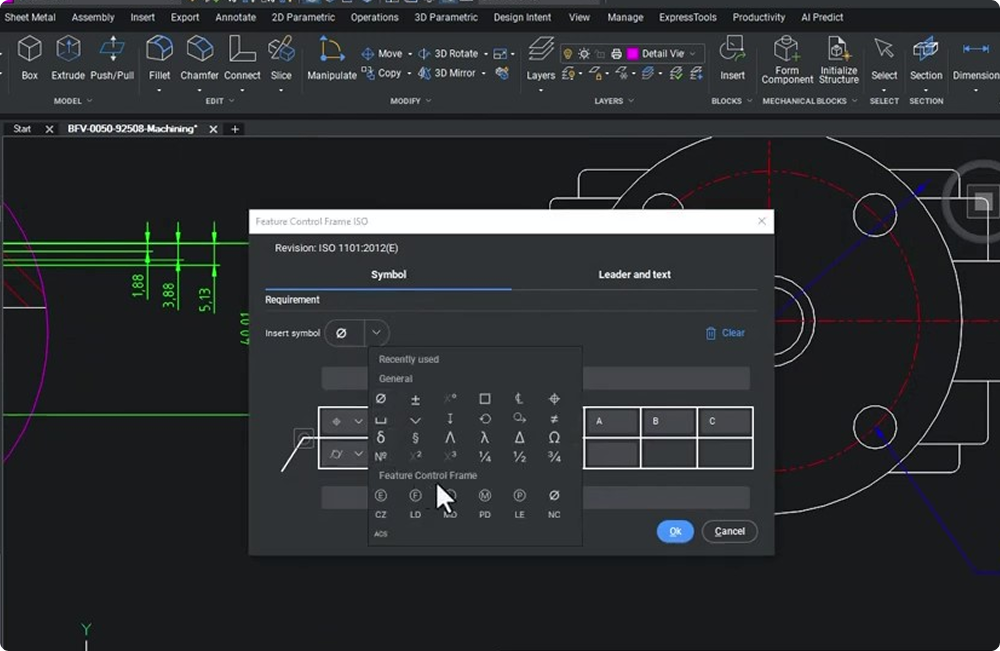
Task: Toggle the layer lock icon
Action: [x=600, y=53]
